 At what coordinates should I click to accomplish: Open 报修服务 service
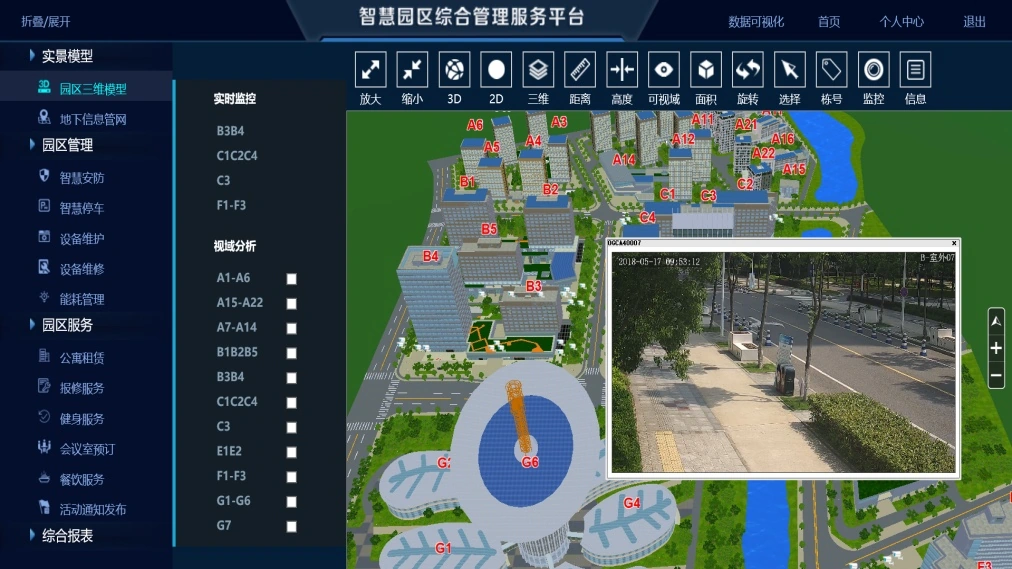click(x=82, y=388)
